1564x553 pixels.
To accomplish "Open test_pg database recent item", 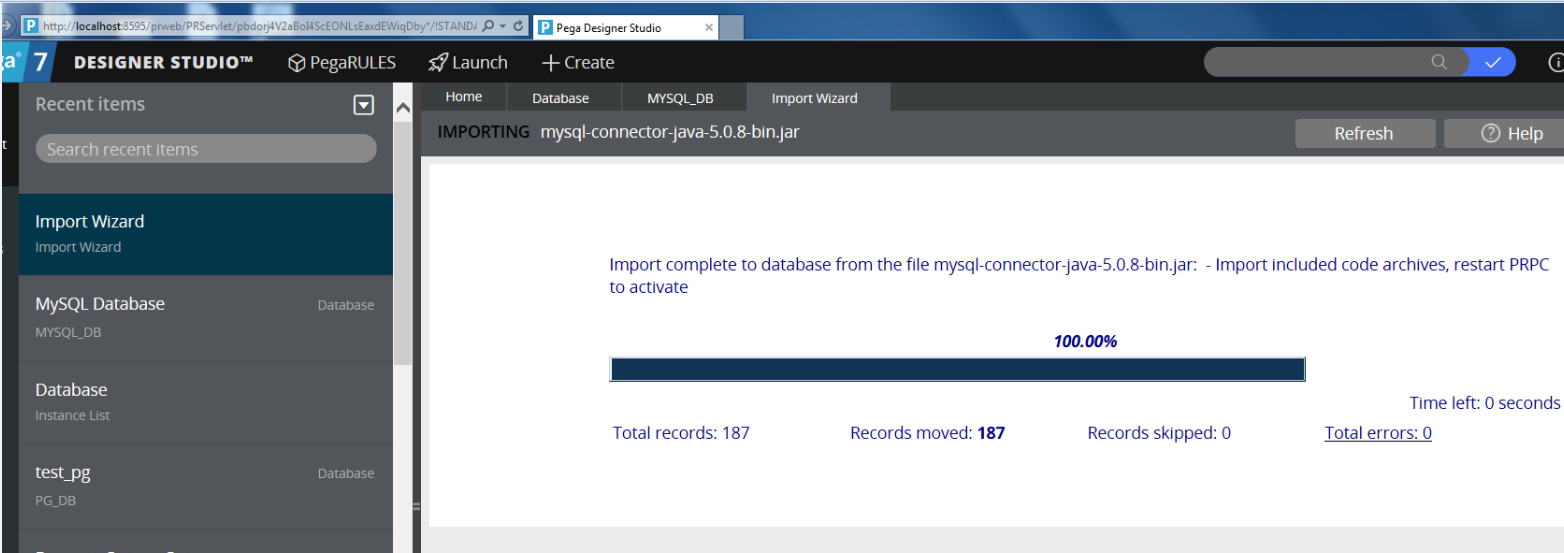I will (x=206, y=486).
